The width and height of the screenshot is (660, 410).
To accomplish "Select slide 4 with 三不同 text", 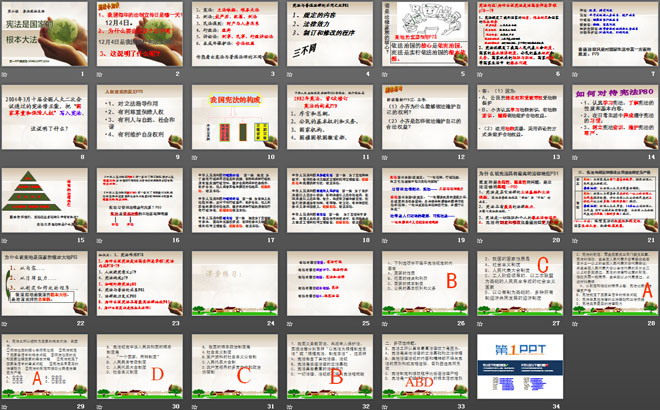I will (x=330, y=34).
